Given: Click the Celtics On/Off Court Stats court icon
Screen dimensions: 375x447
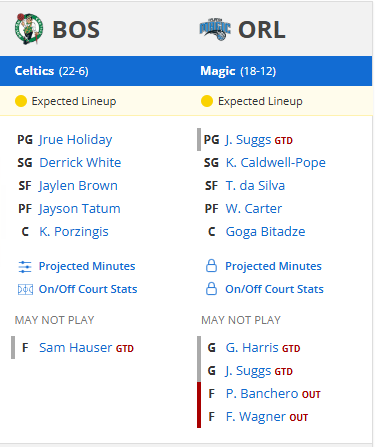Looking at the screenshot, I should pyautogui.click(x=25, y=290).
